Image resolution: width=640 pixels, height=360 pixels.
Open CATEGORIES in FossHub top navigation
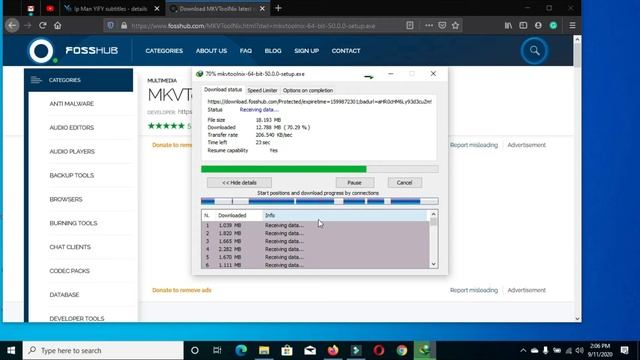point(164,51)
